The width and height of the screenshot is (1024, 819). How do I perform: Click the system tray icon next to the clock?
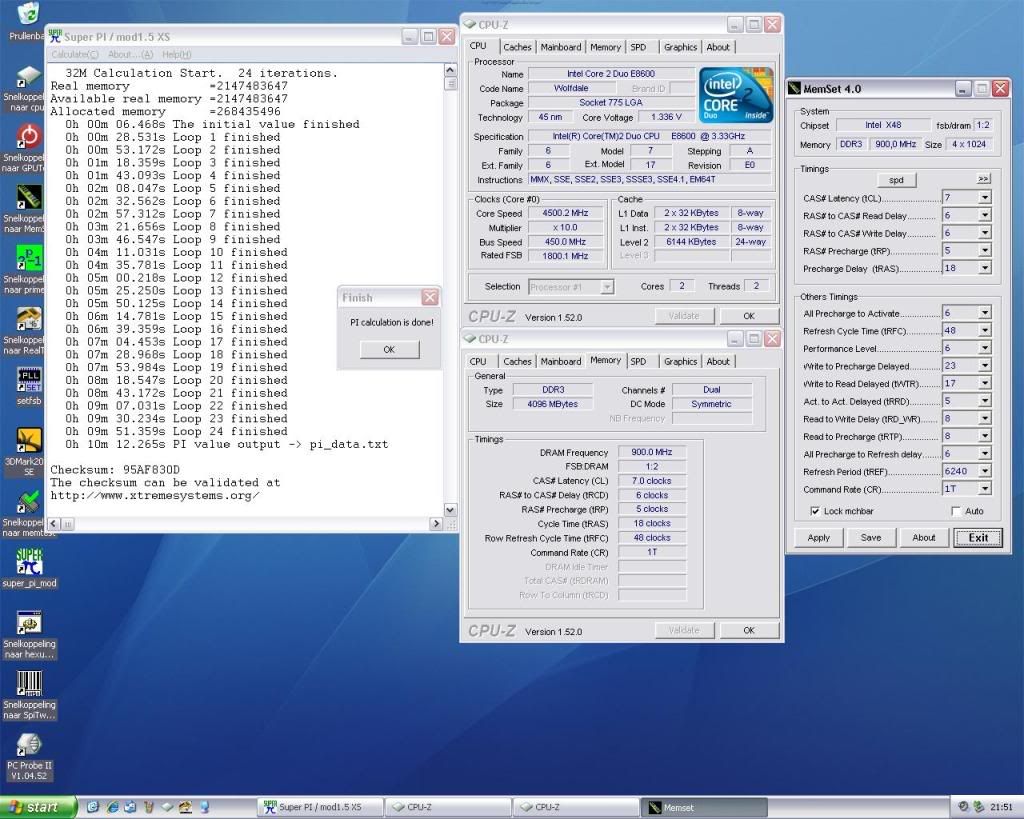978,807
